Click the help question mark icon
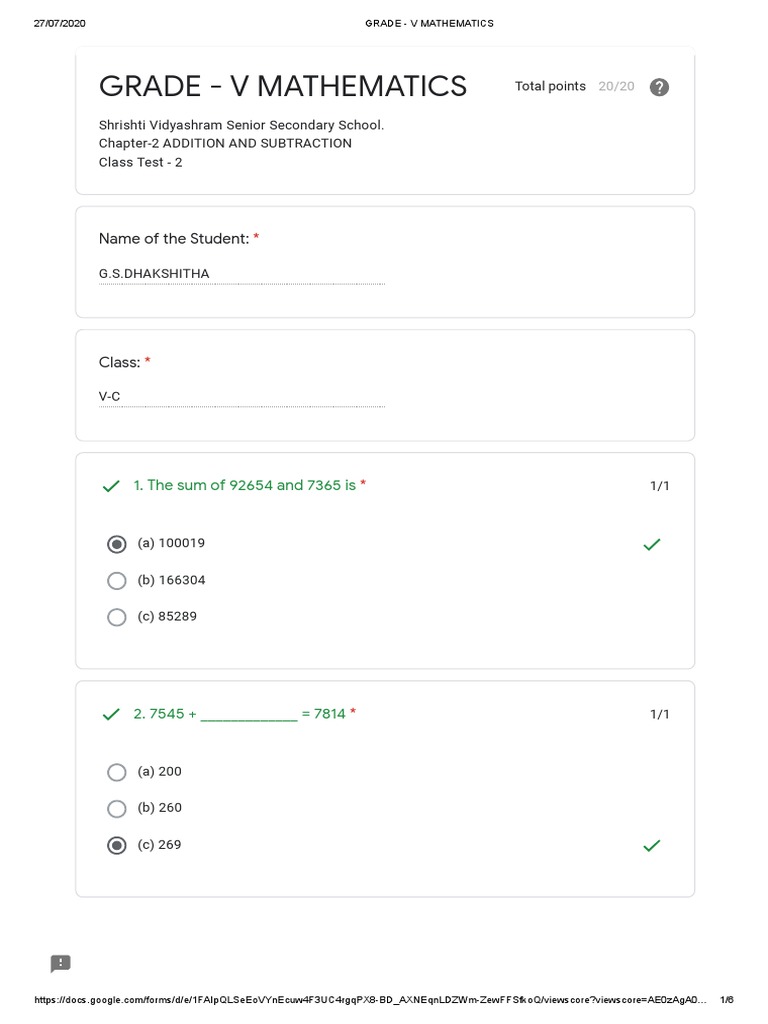 pos(659,87)
